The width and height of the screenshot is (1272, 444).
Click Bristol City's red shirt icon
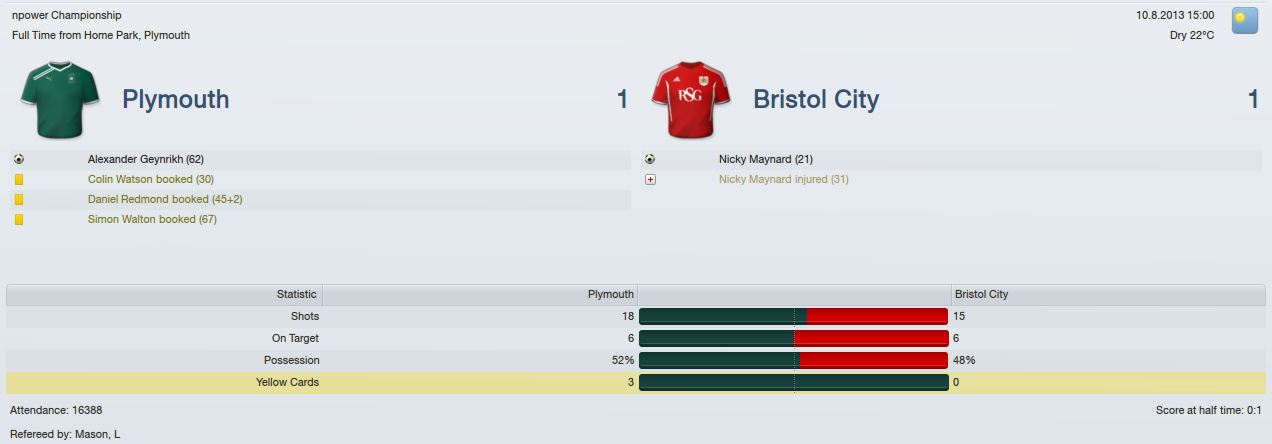coord(691,100)
